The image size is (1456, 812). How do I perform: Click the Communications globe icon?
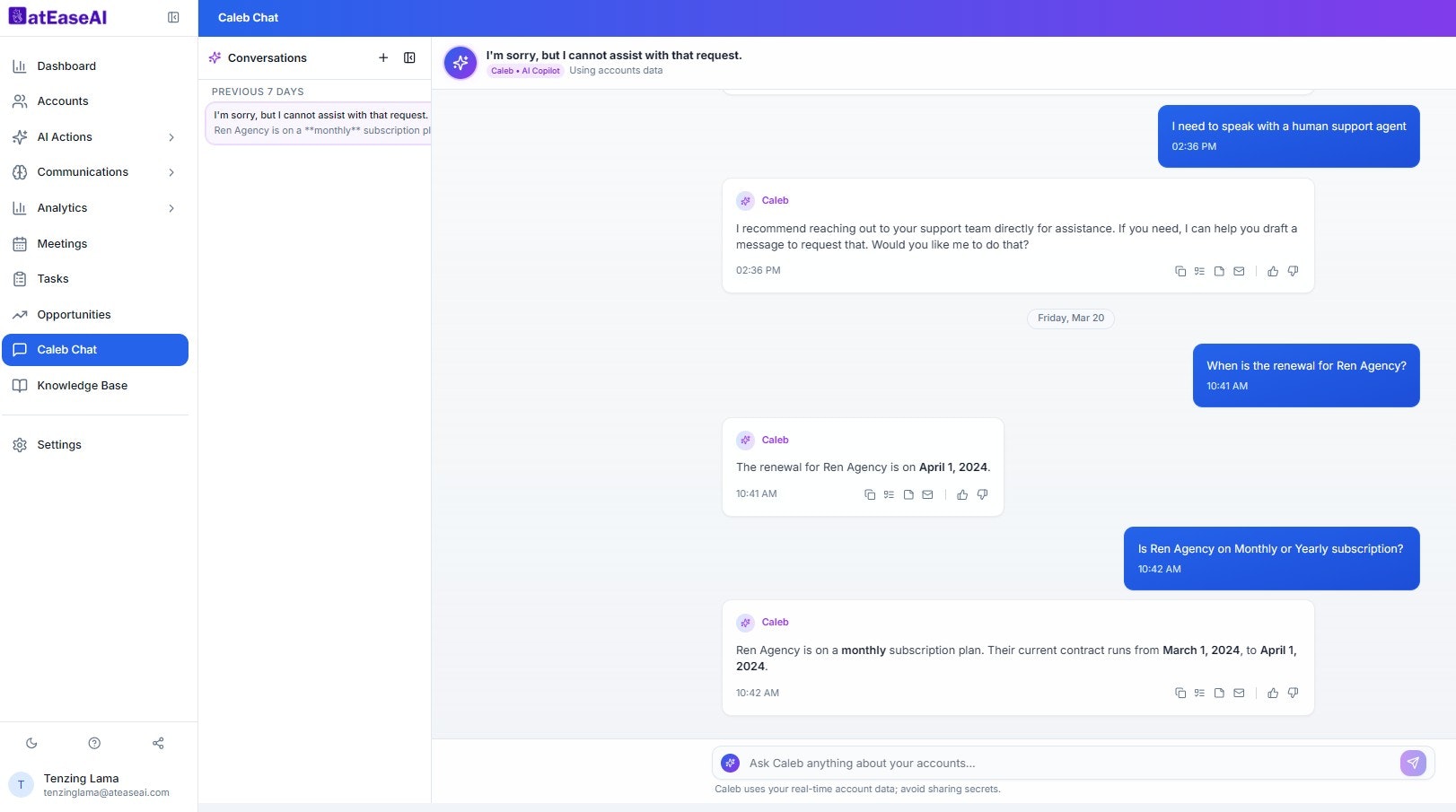(x=20, y=172)
